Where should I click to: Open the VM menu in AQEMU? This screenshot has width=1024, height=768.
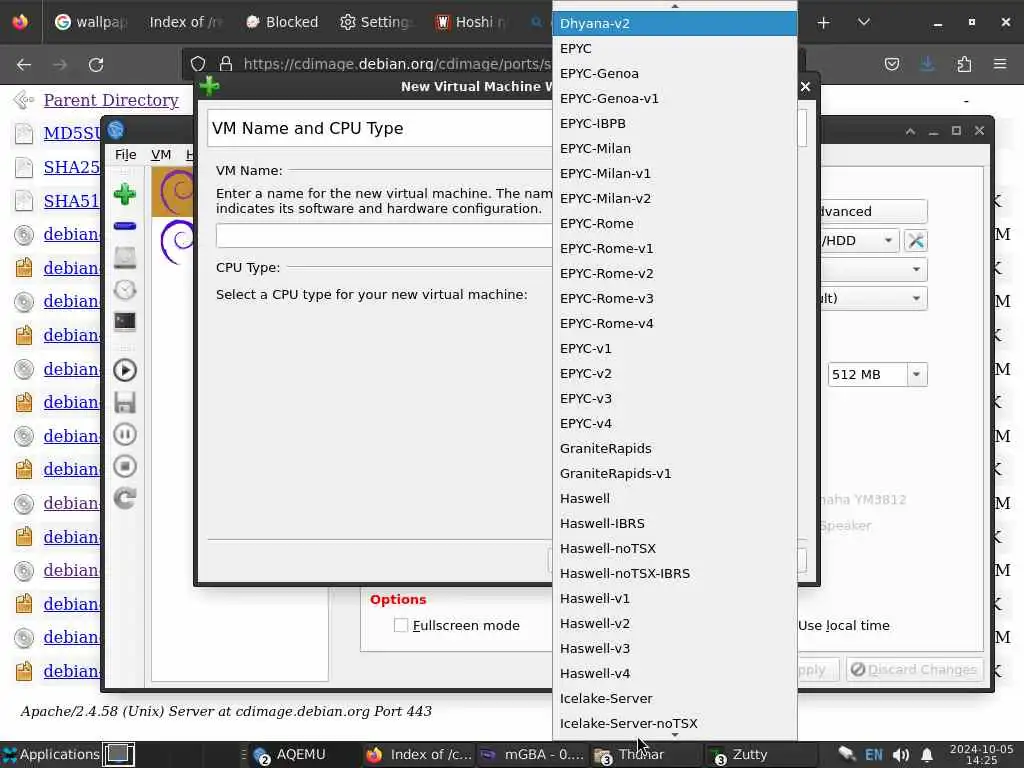tap(161, 155)
